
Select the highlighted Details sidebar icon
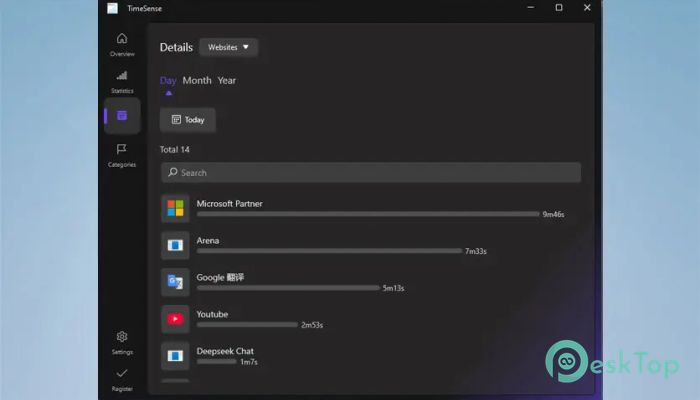pyautogui.click(x=122, y=116)
